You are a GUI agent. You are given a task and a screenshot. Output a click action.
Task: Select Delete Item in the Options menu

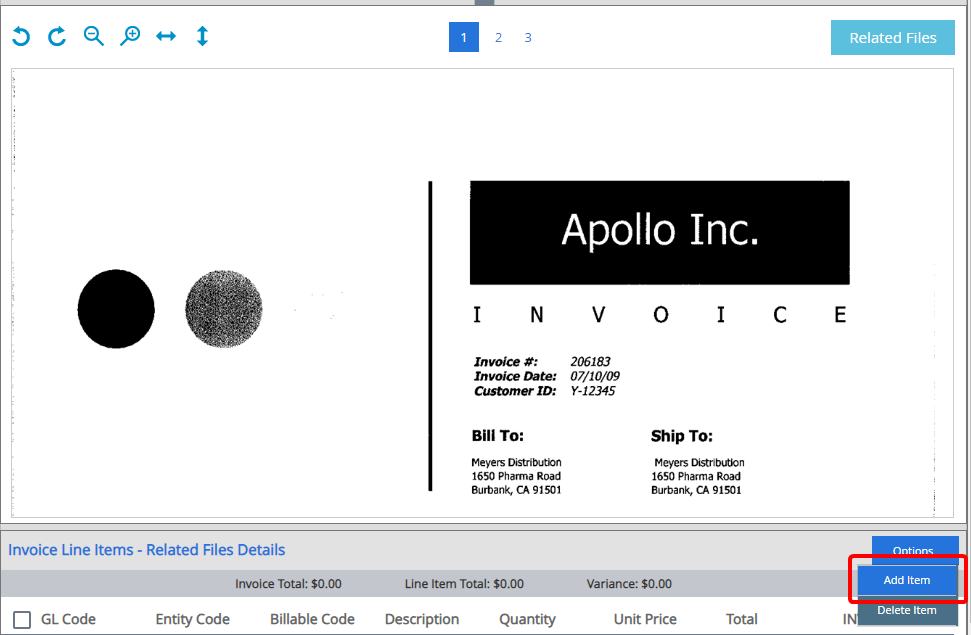point(907,610)
